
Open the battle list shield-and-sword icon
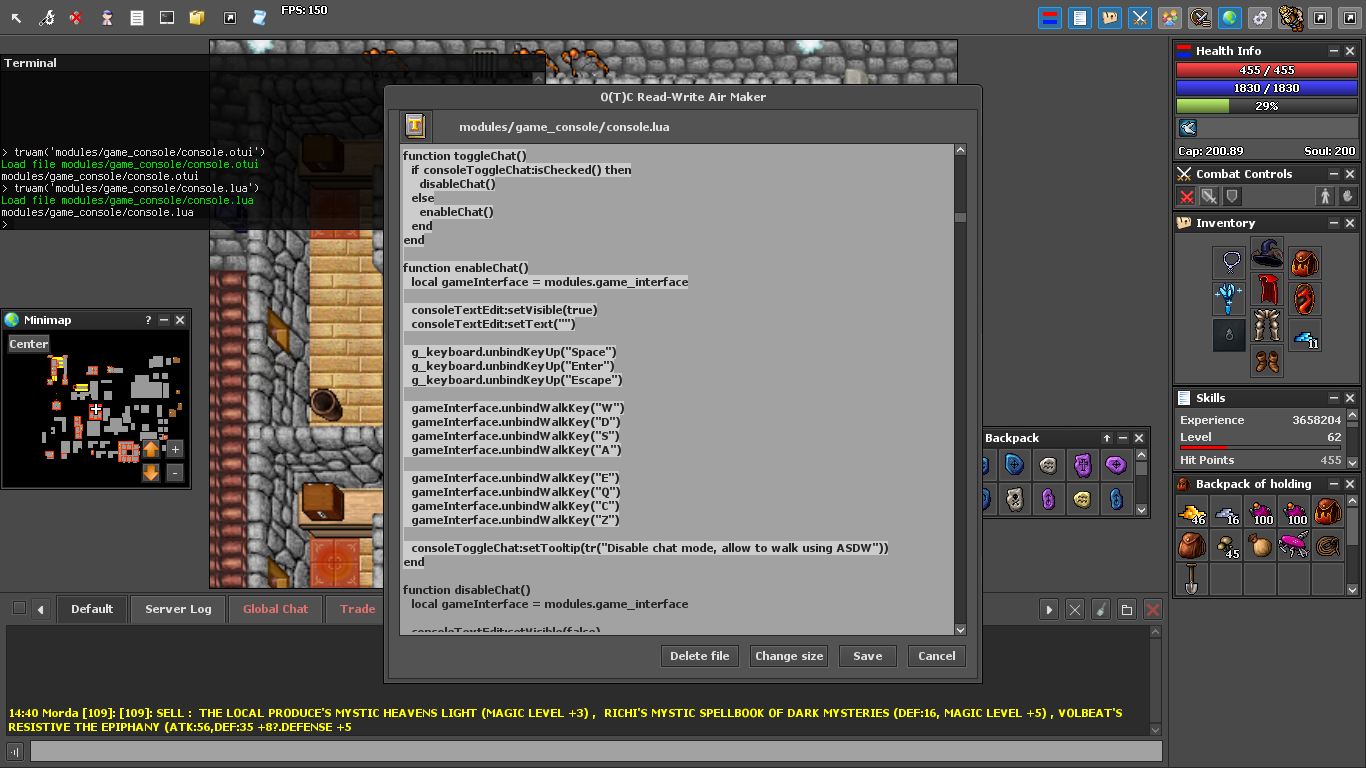(x=1200, y=18)
